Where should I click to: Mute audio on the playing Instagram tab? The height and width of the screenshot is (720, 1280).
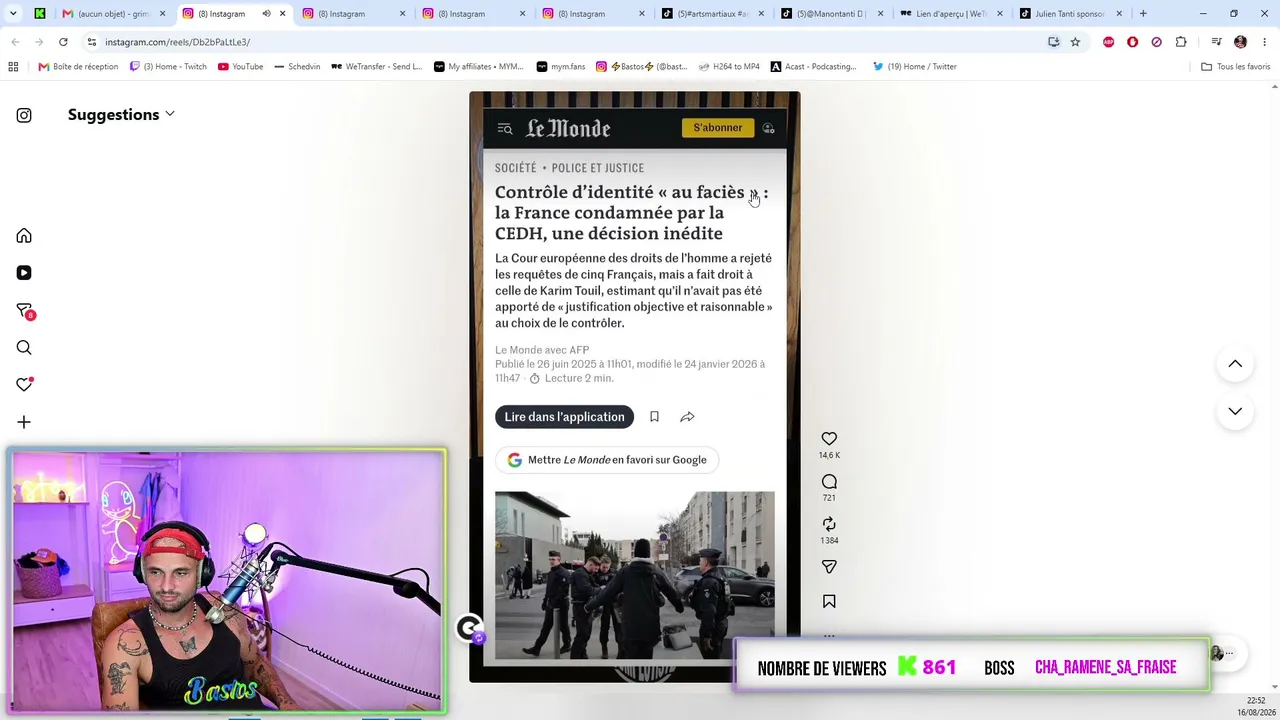pyautogui.click(x=266, y=14)
